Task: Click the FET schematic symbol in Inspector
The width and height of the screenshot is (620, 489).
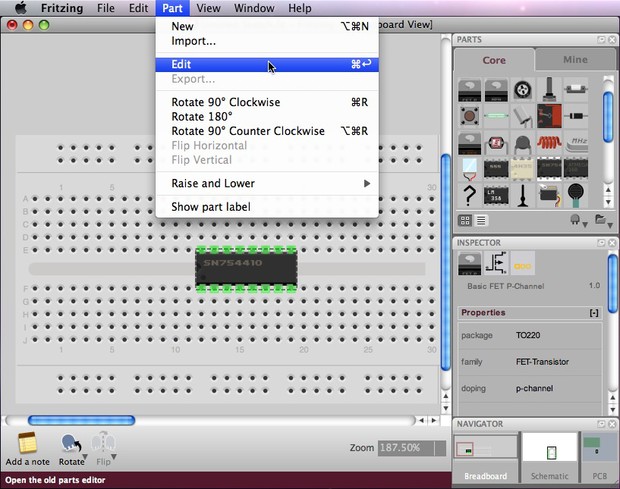Action: click(x=496, y=263)
